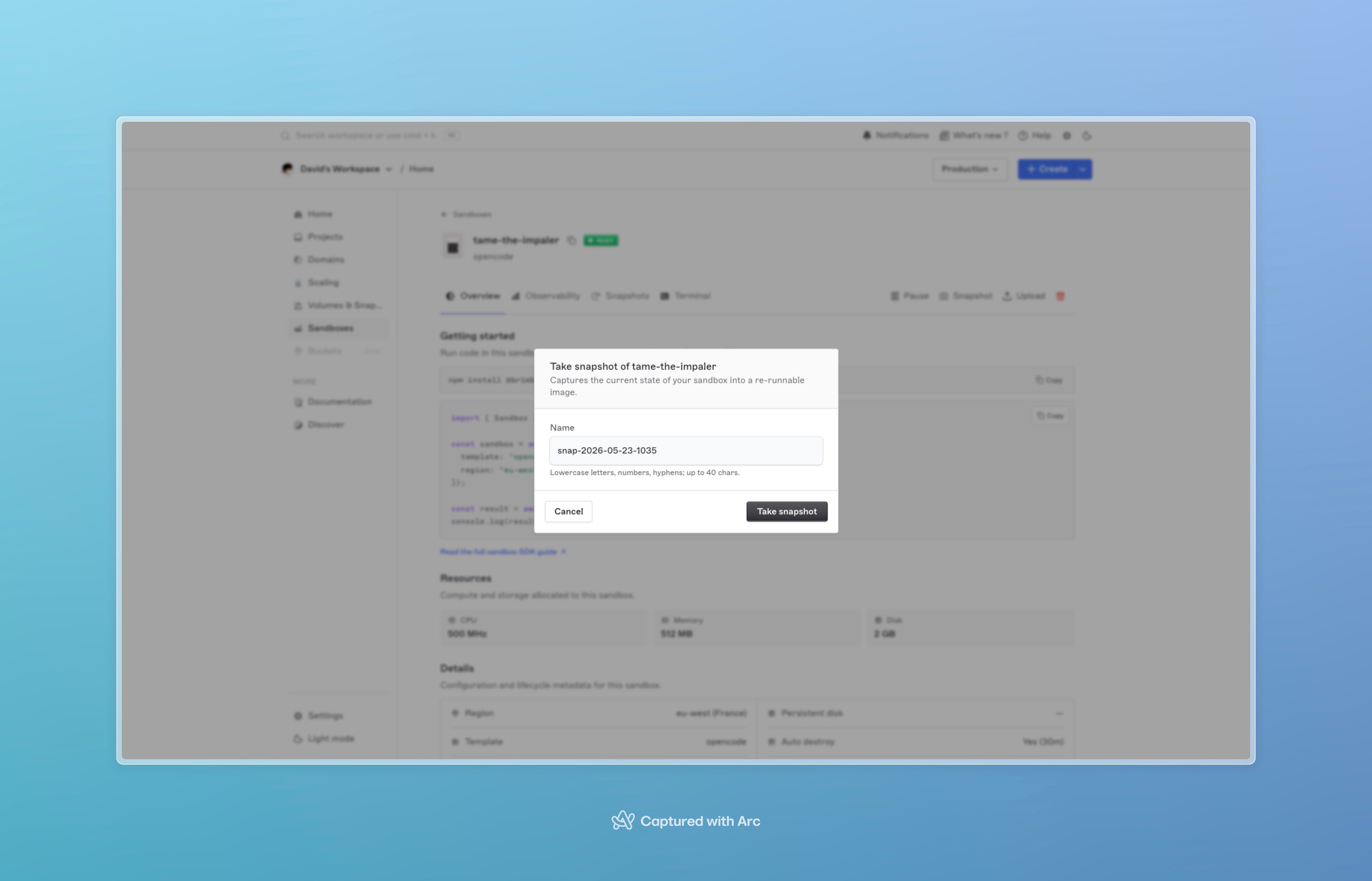Click the red delete sandbox icon
This screenshot has height=881, width=1372.
(1060, 296)
